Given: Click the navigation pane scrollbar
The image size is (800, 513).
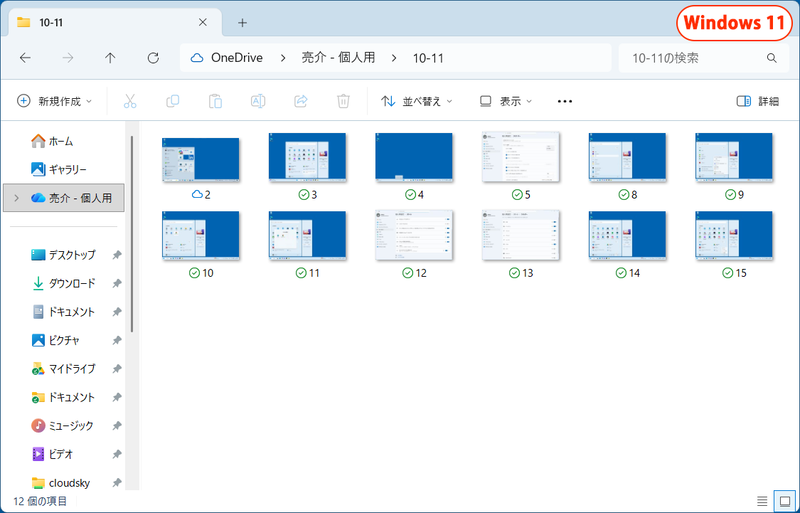Looking at the screenshot, I should pyautogui.click(x=132, y=234).
